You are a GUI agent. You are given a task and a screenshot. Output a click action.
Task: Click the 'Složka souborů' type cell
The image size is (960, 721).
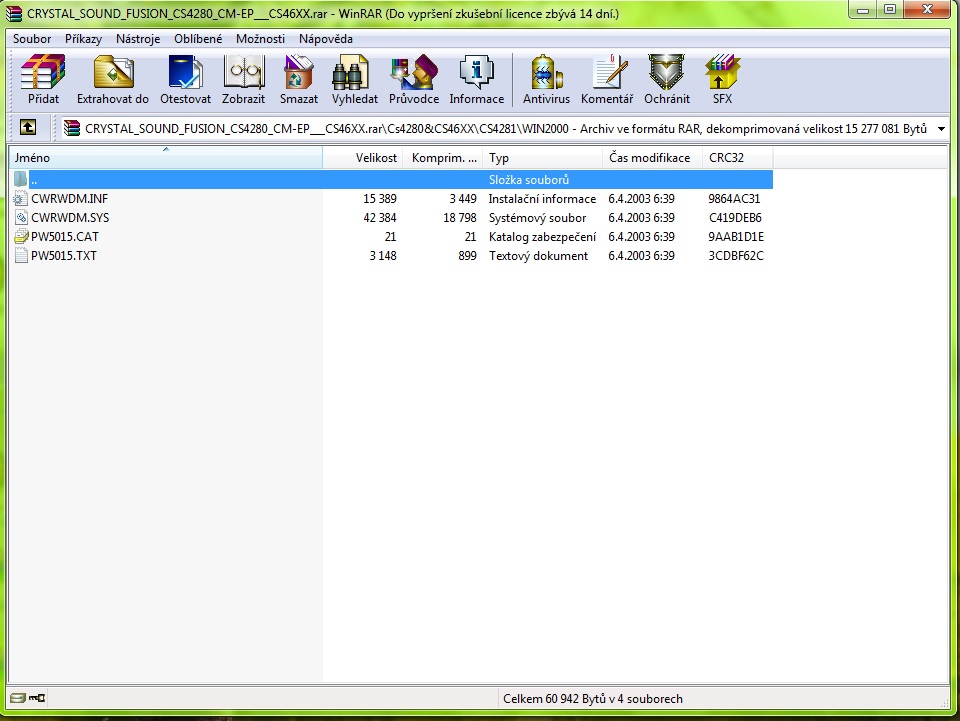pyautogui.click(x=529, y=179)
